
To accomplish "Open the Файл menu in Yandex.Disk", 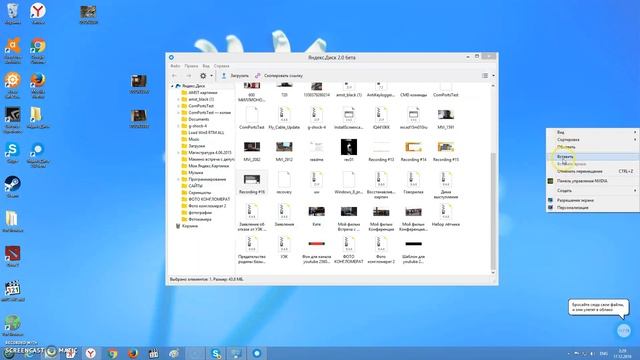I will click(175, 66).
